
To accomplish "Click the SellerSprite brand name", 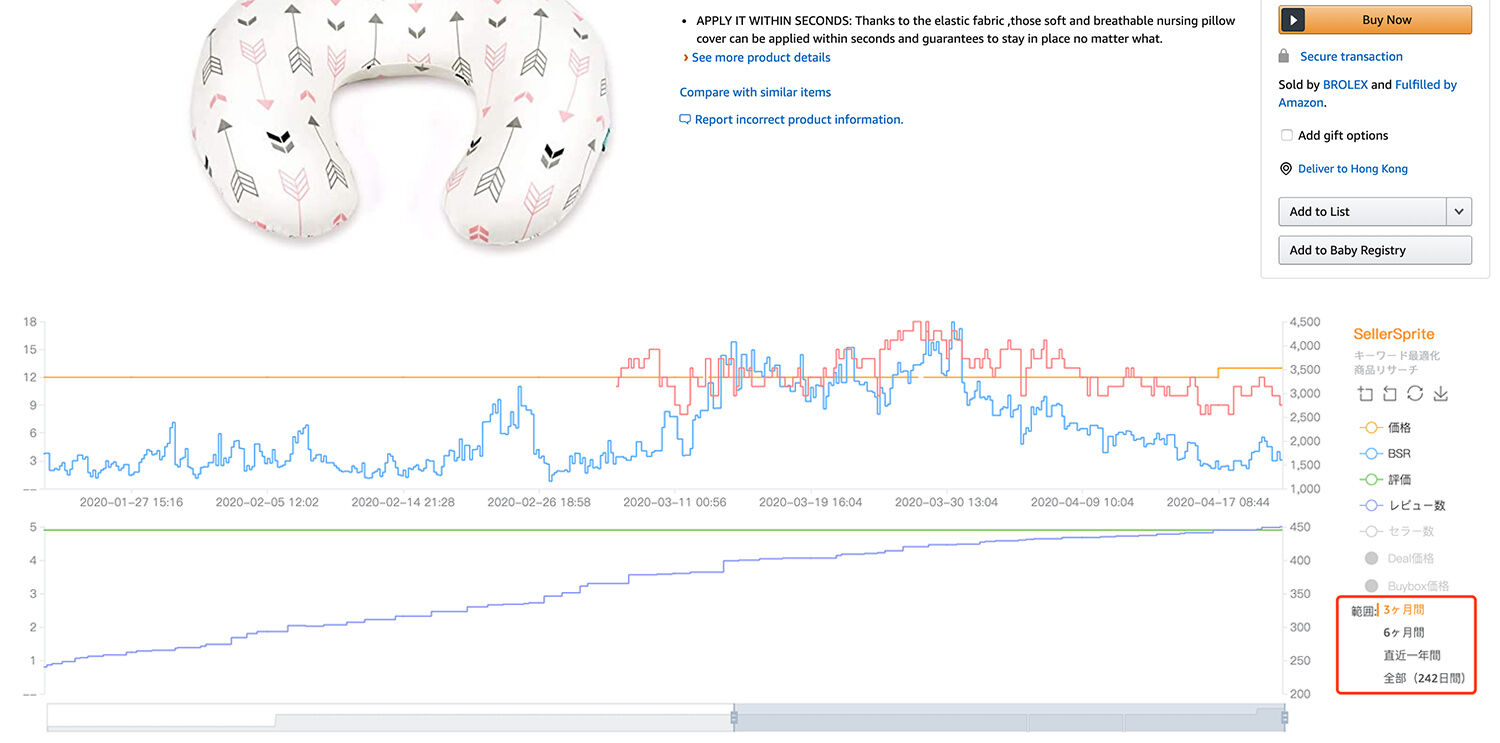I will 1393,334.
